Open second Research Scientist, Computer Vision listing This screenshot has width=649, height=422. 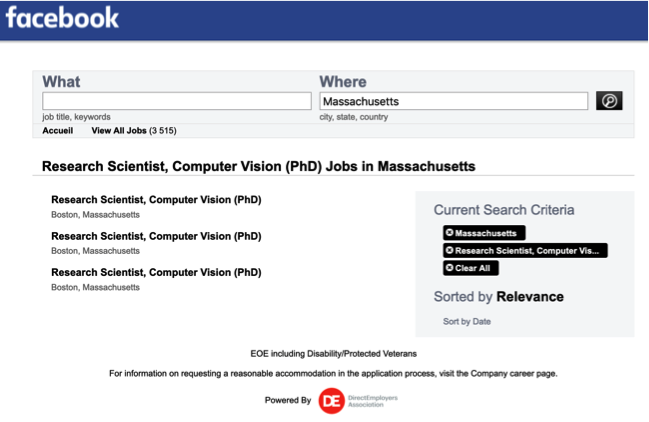(x=156, y=236)
